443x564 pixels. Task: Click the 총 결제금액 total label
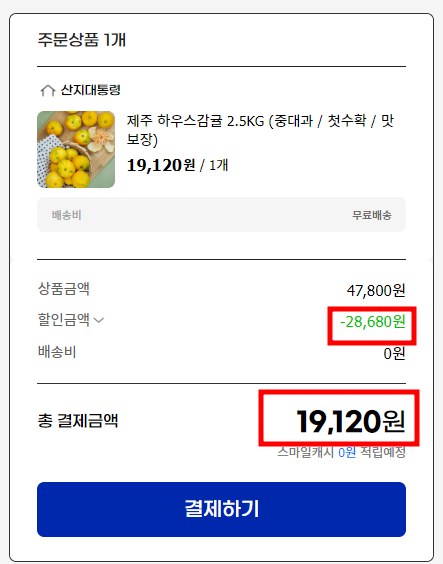coord(78,420)
